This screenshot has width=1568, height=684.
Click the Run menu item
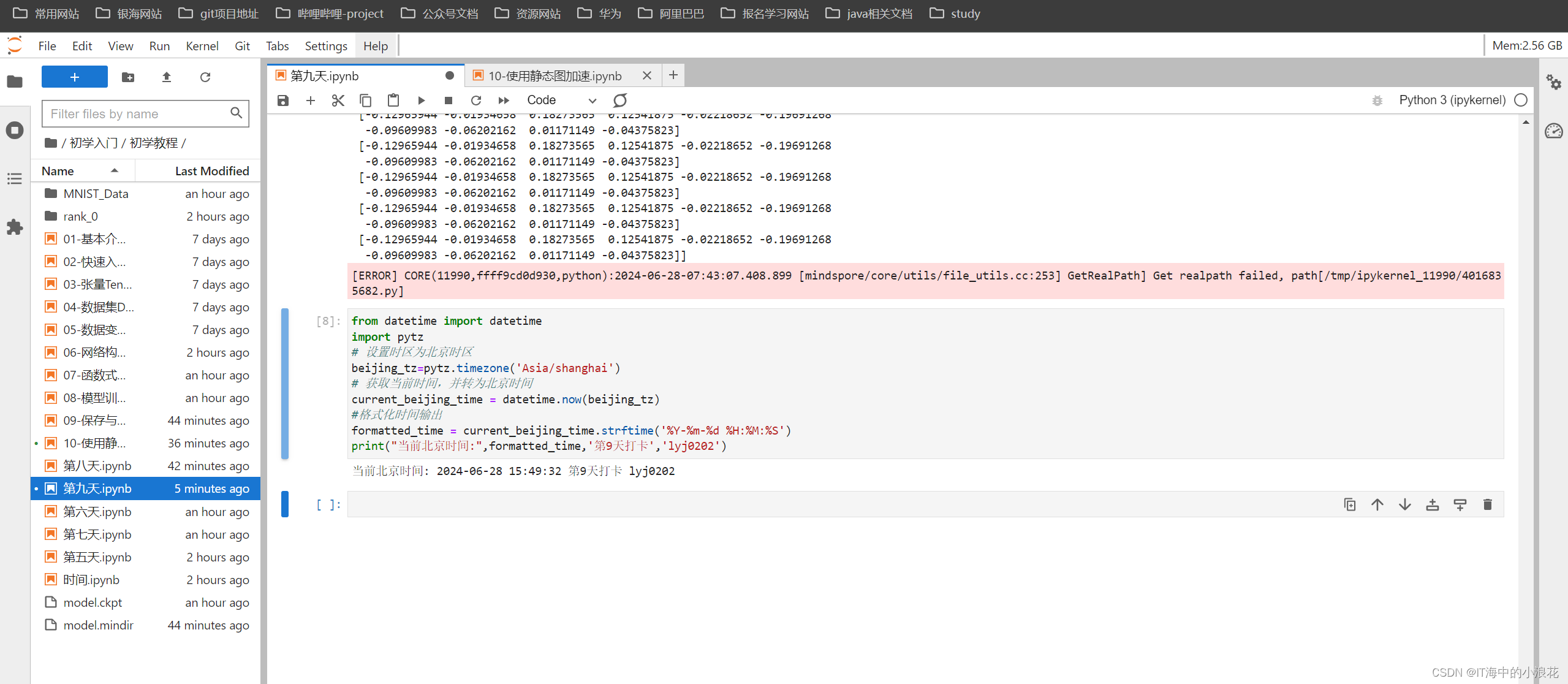[x=157, y=45]
